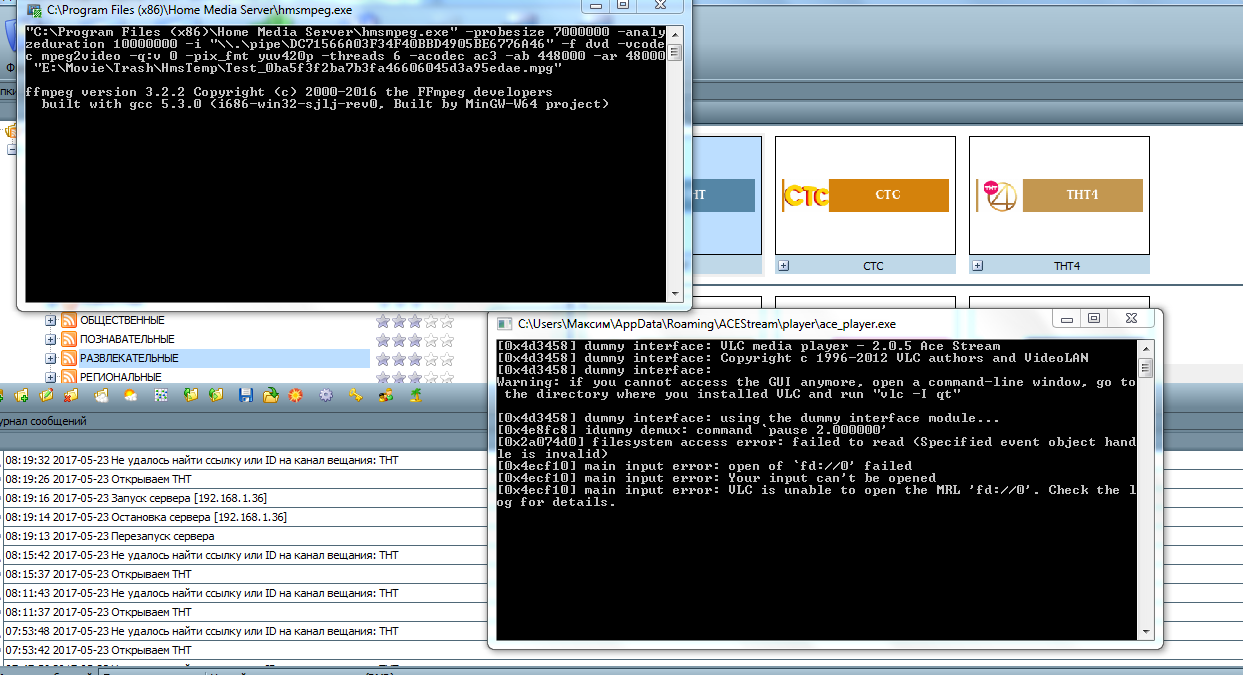Expand the plus box under СТС thumbnail
Viewport: 1243px width, 675px height.
(x=784, y=266)
